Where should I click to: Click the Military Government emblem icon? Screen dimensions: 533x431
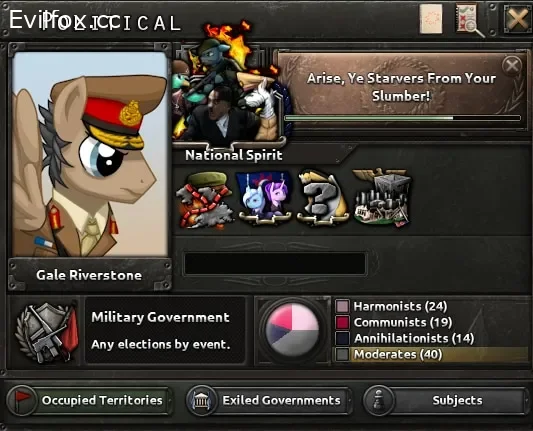tap(47, 332)
